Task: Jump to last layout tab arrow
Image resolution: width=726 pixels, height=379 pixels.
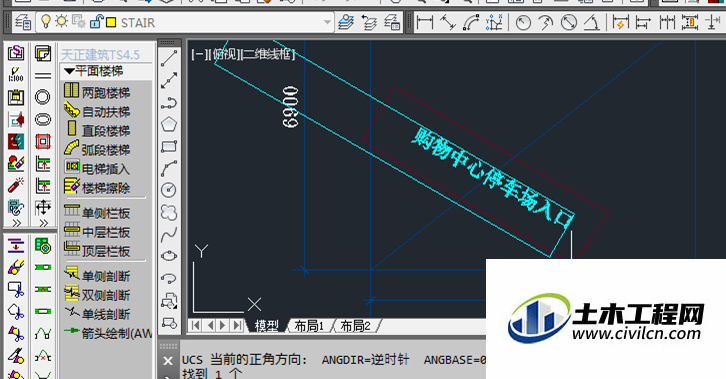Action: [238, 325]
